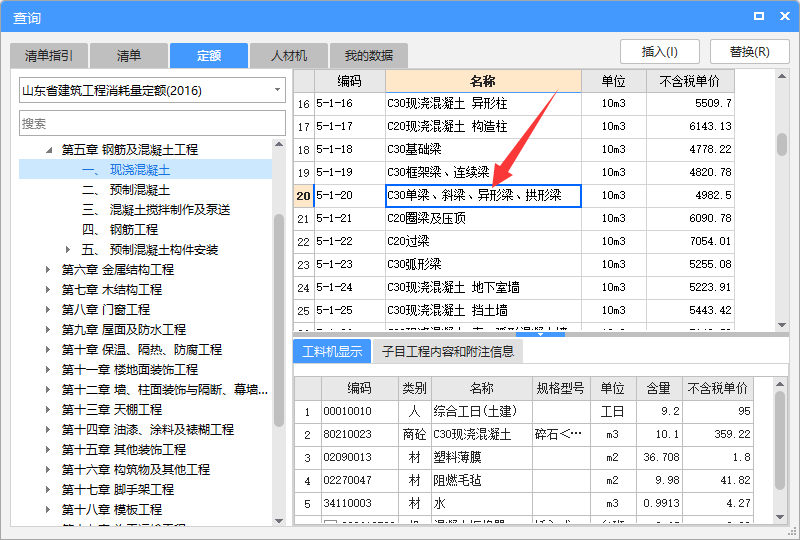The image size is (800, 540).
Task: Select the C30框架梁、连续梁 row
Action: point(514,173)
